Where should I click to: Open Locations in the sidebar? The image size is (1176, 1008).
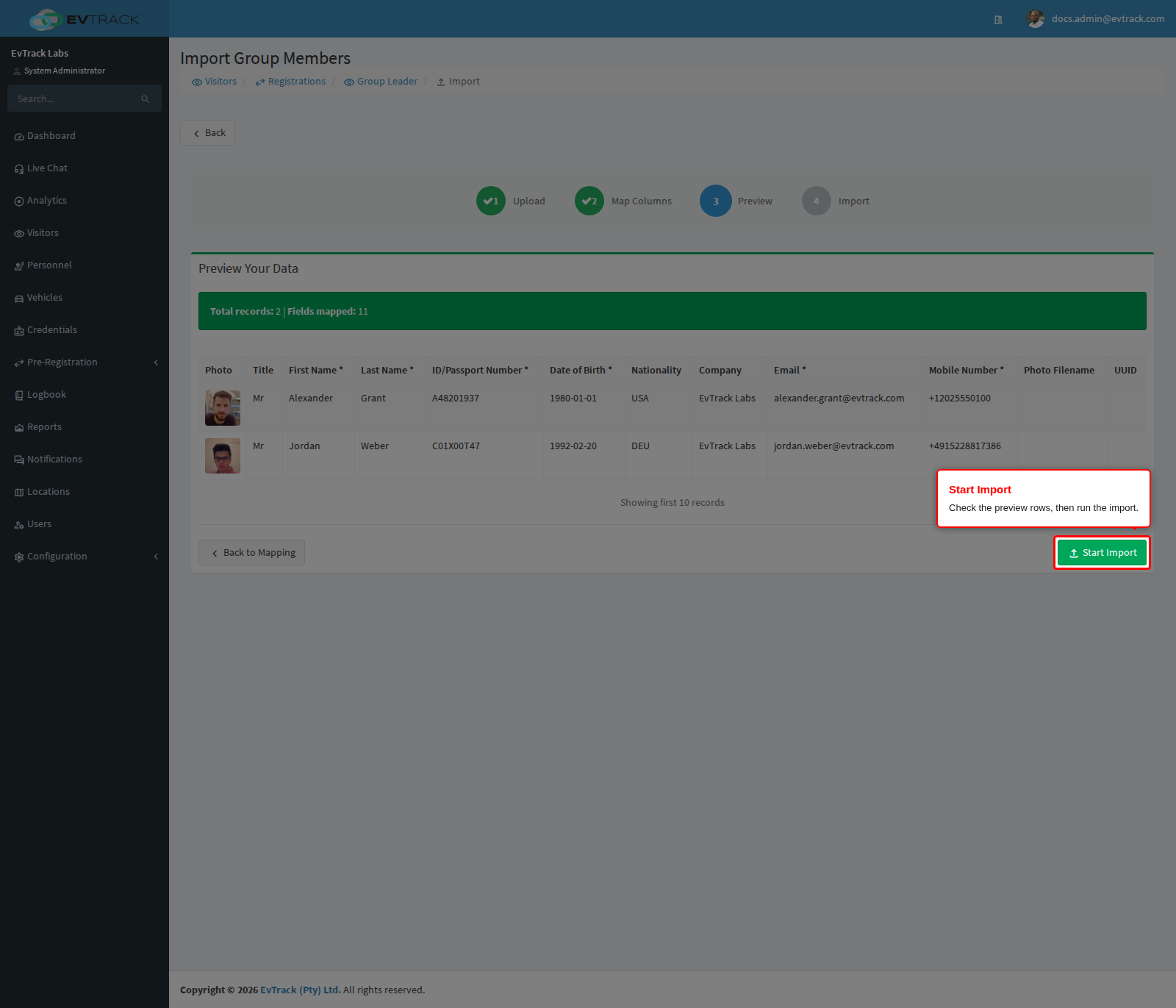click(x=85, y=492)
